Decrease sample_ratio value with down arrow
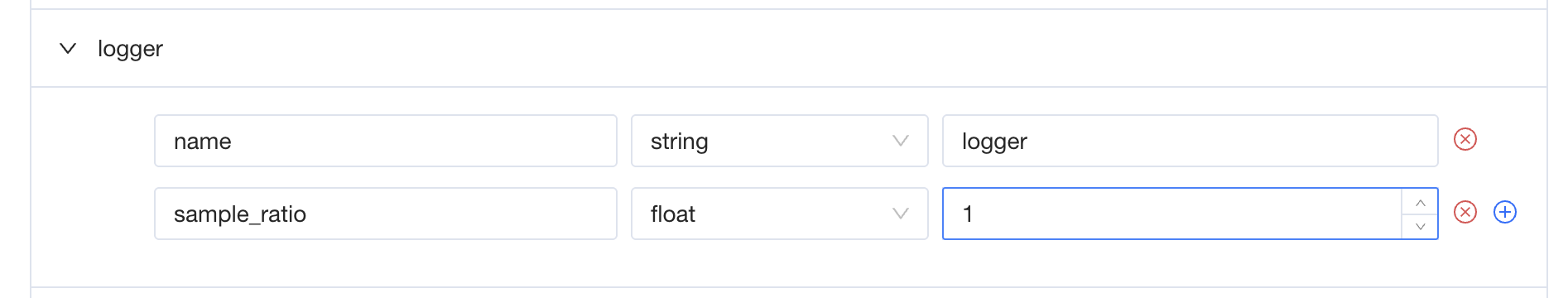 coord(1421,226)
